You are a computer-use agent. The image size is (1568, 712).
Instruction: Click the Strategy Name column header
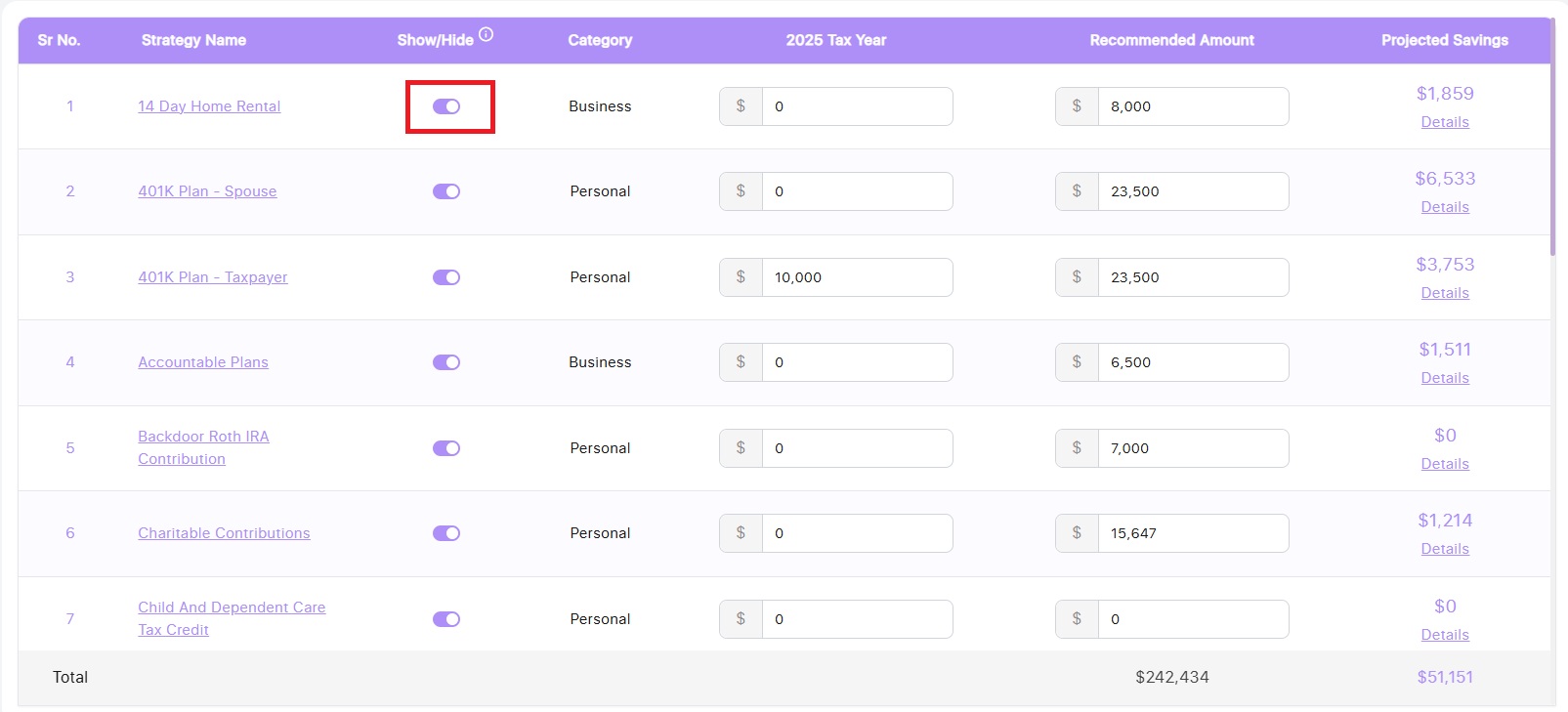click(x=193, y=40)
